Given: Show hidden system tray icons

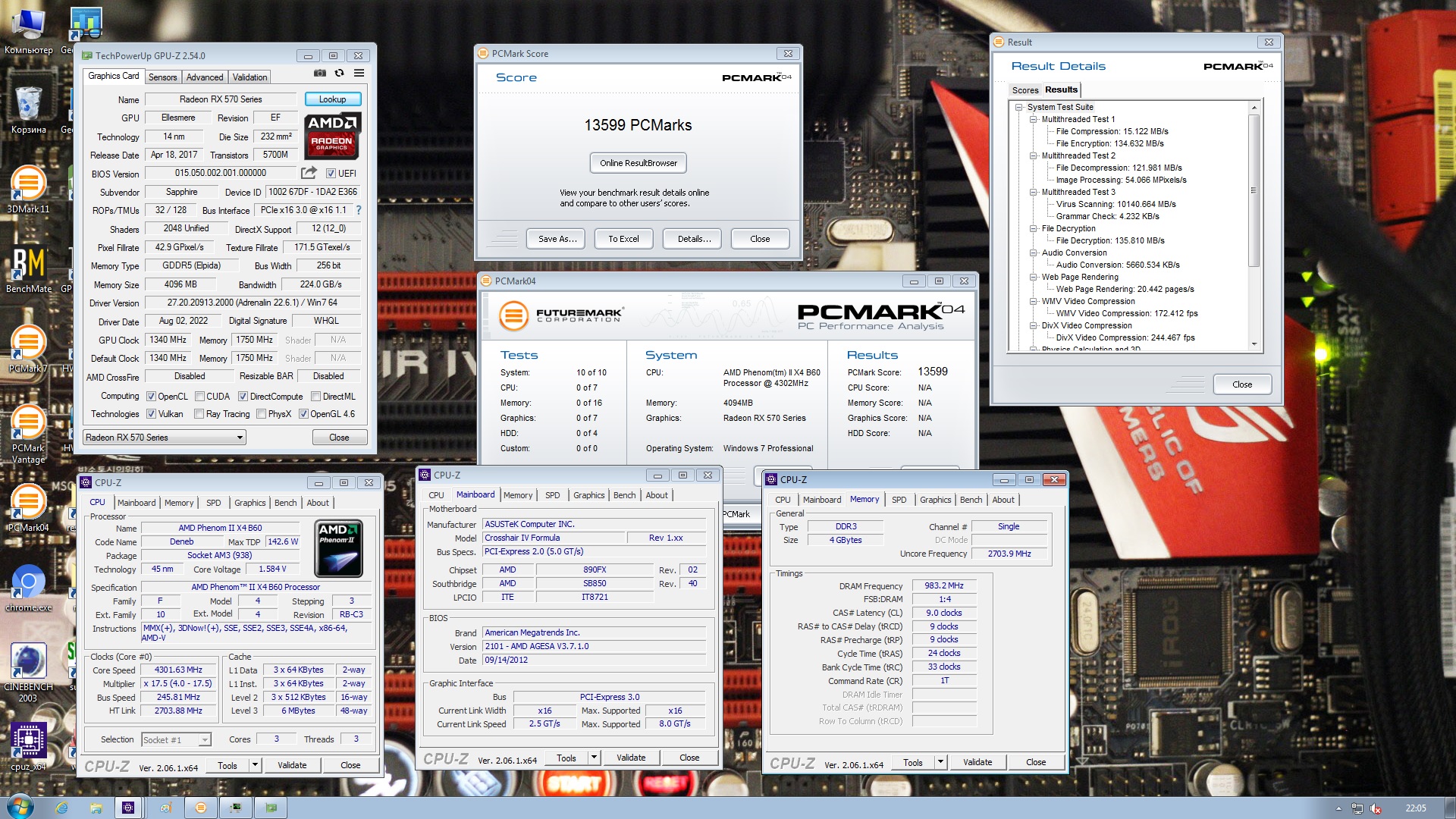Looking at the screenshot, I should point(1338,808).
